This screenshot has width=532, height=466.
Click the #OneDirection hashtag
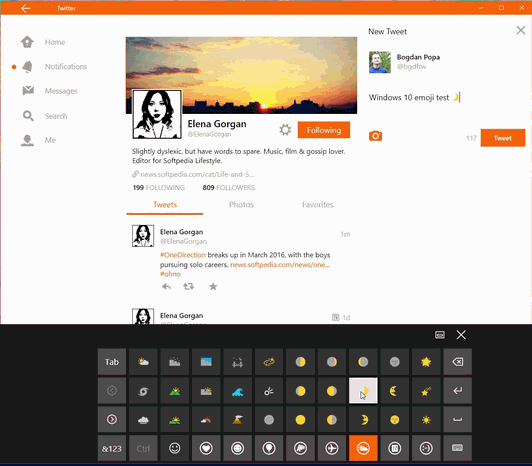click(x=183, y=255)
